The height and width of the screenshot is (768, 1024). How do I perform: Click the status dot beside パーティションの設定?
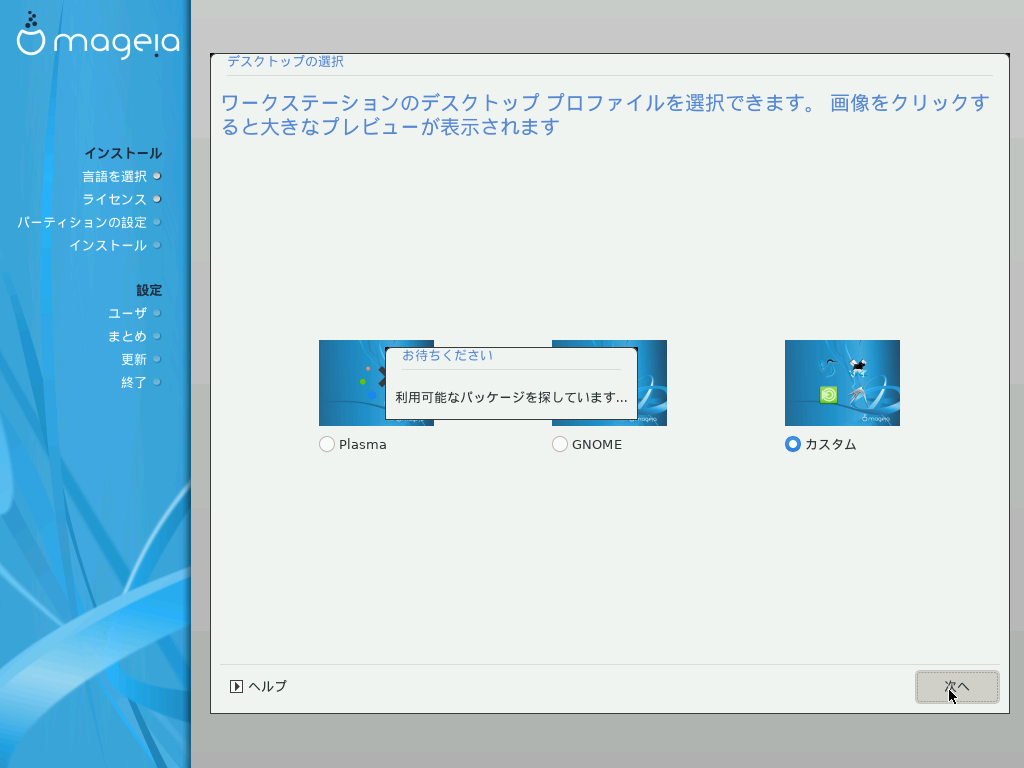[157, 223]
